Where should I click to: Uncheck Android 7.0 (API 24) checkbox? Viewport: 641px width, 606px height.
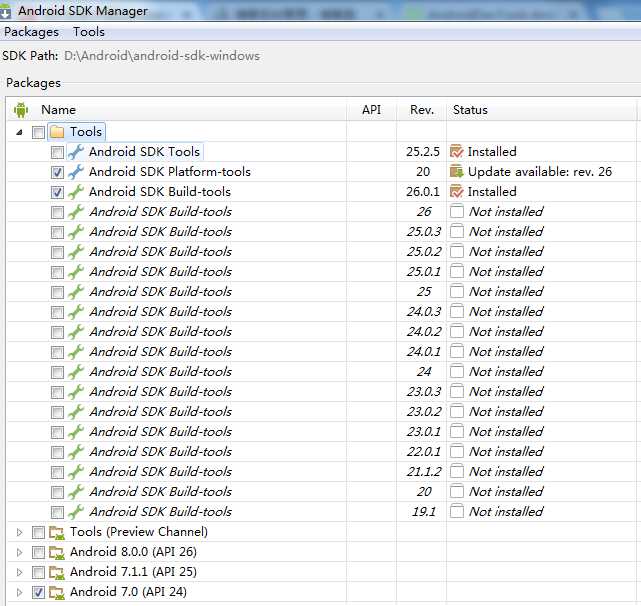point(38,592)
